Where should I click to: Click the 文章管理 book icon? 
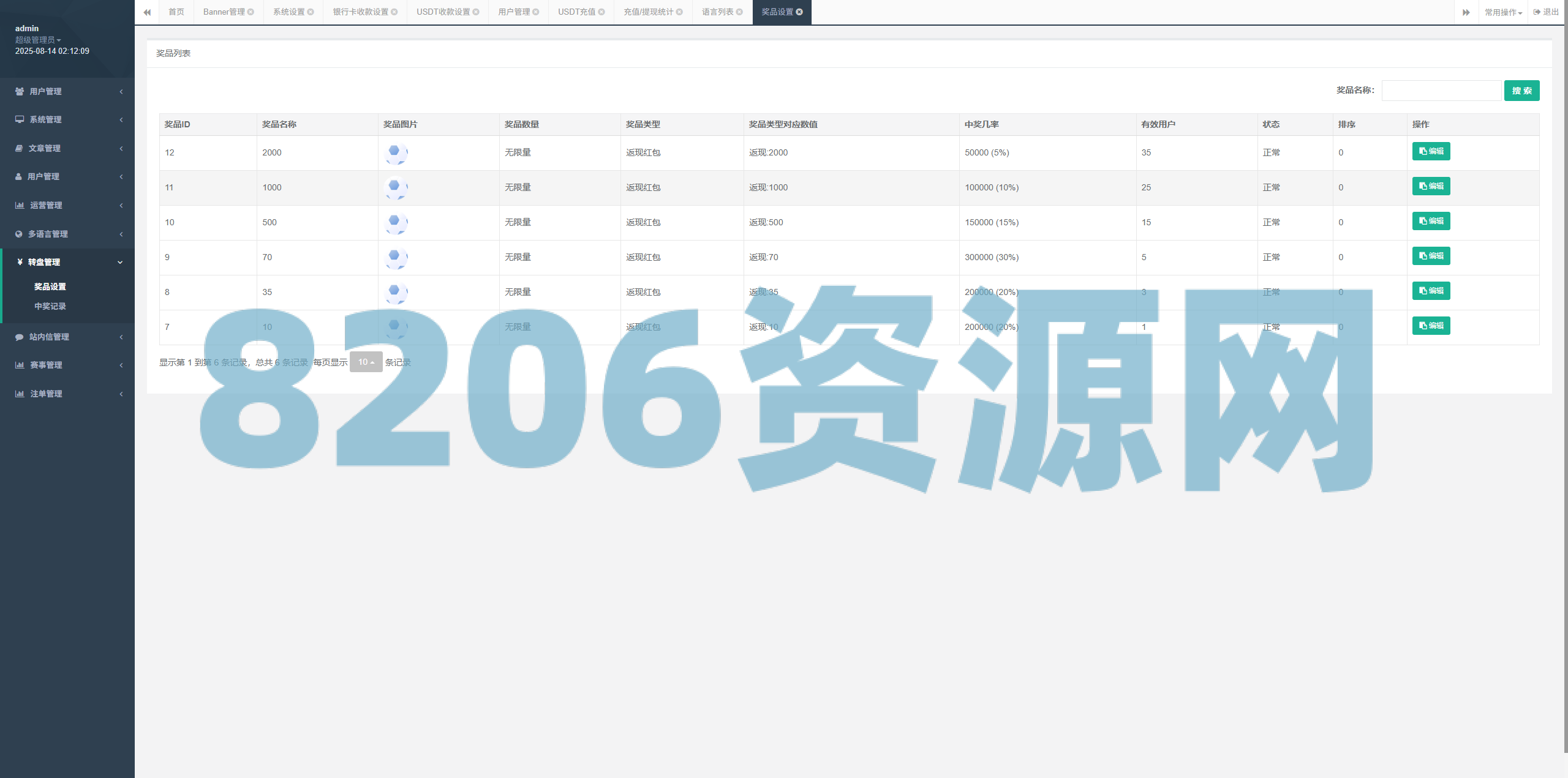[x=19, y=148]
